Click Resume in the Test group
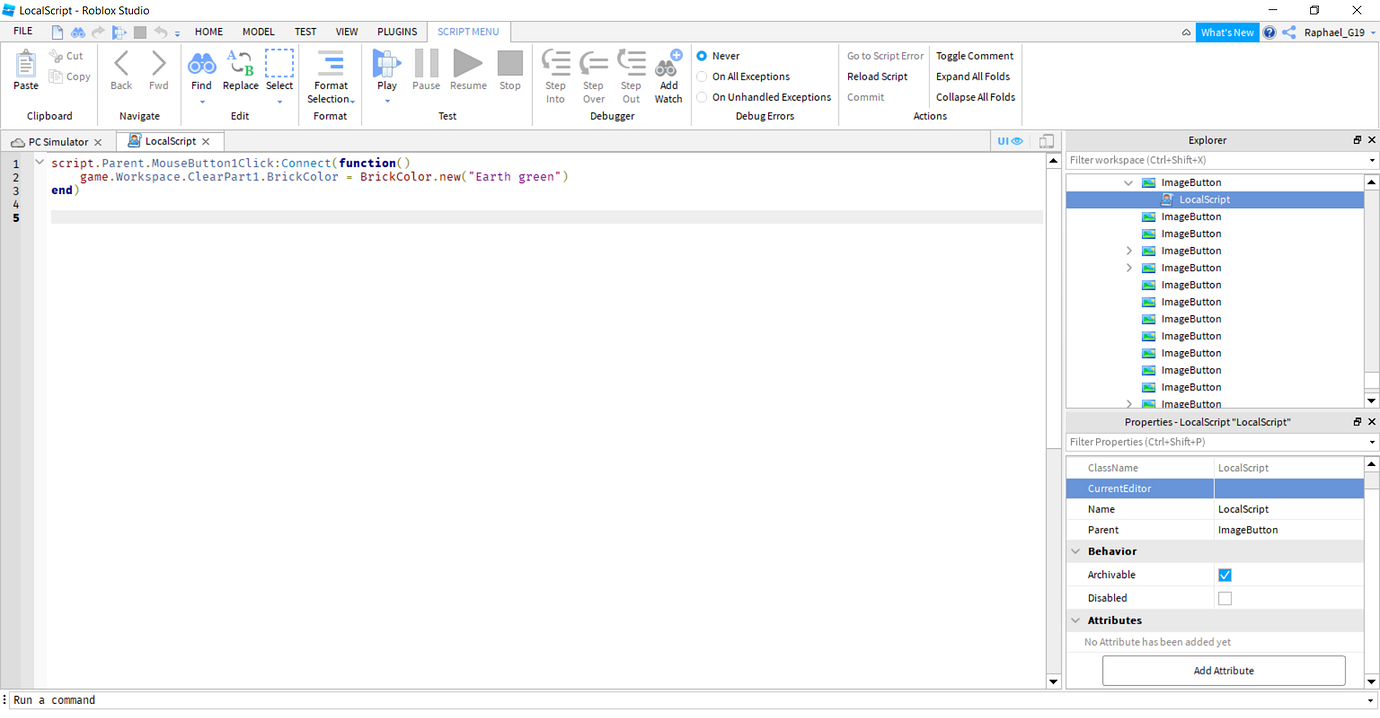1380x718 pixels. pyautogui.click(x=468, y=63)
